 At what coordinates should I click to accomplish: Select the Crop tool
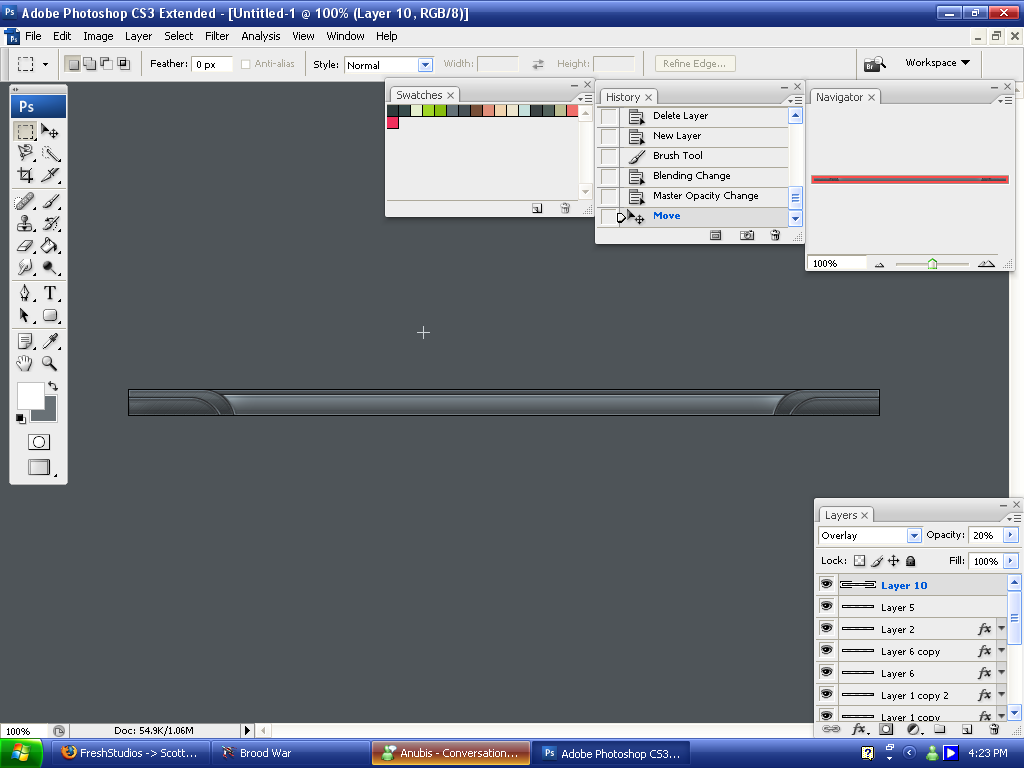25,176
